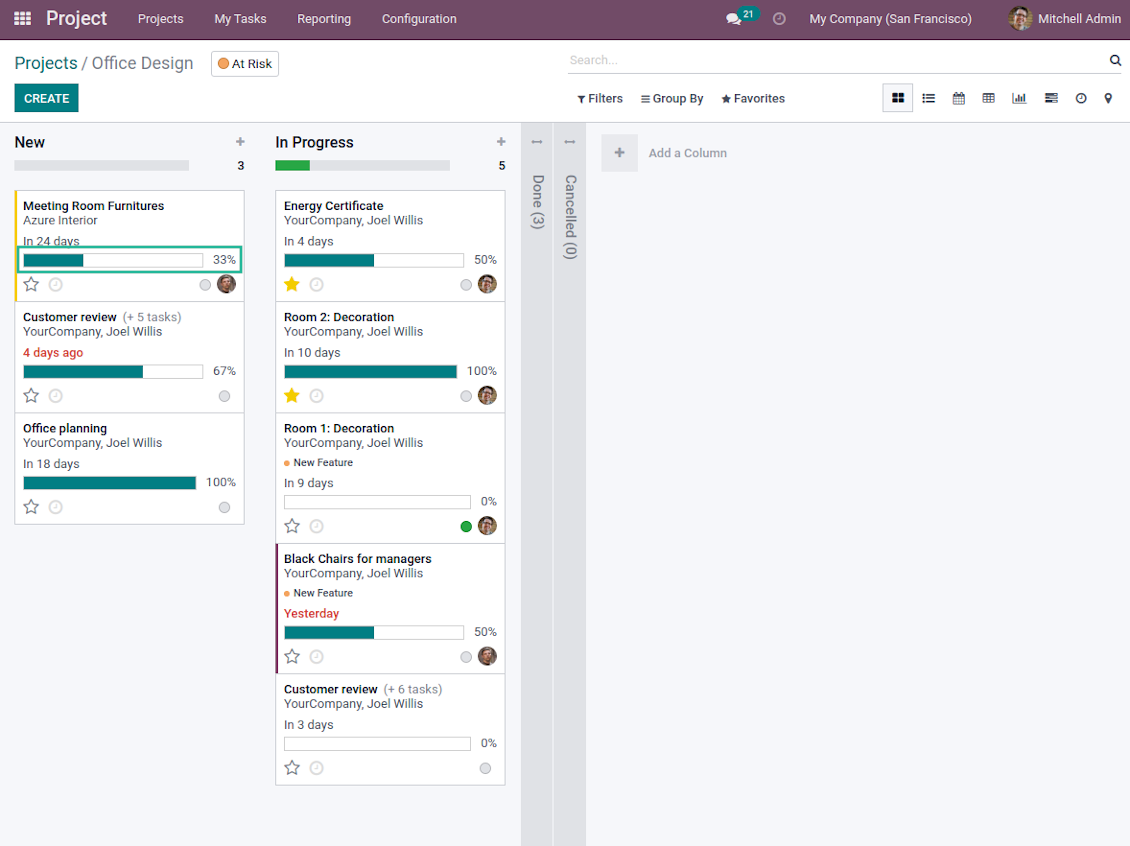The width and height of the screenshot is (1130, 846).
Task: Star the Room 1: Decoration task
Action: click(292, 526)
